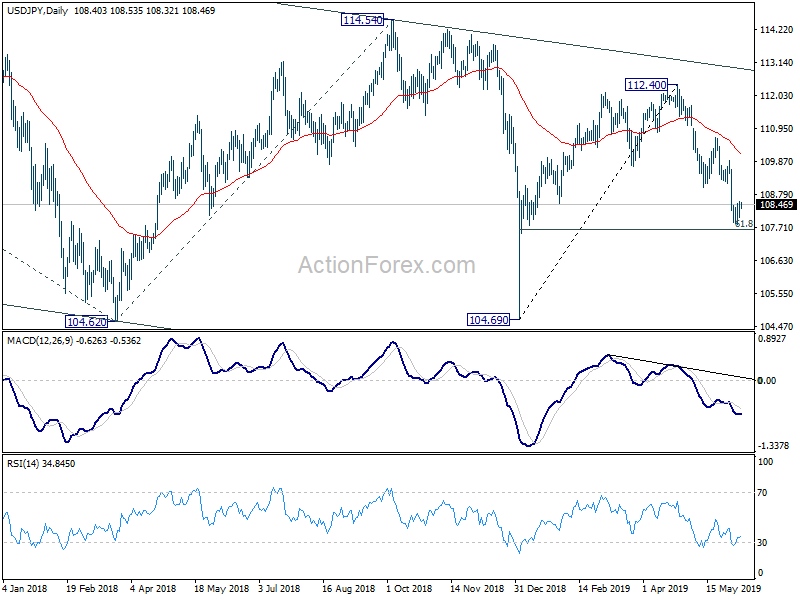The image size is (800, 600).
Task: Click the 114.220 price axis level
Action: (x=777, y=30)
